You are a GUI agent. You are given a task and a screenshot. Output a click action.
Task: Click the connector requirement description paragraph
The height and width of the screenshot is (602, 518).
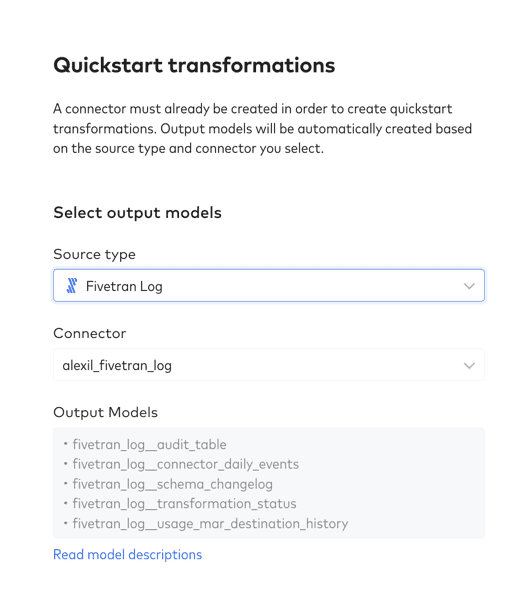click(x=262, y=129)
